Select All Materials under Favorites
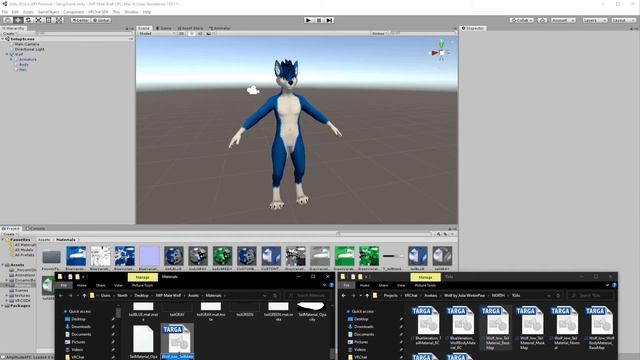Screen dimensions: 640x360 [25, 245]
